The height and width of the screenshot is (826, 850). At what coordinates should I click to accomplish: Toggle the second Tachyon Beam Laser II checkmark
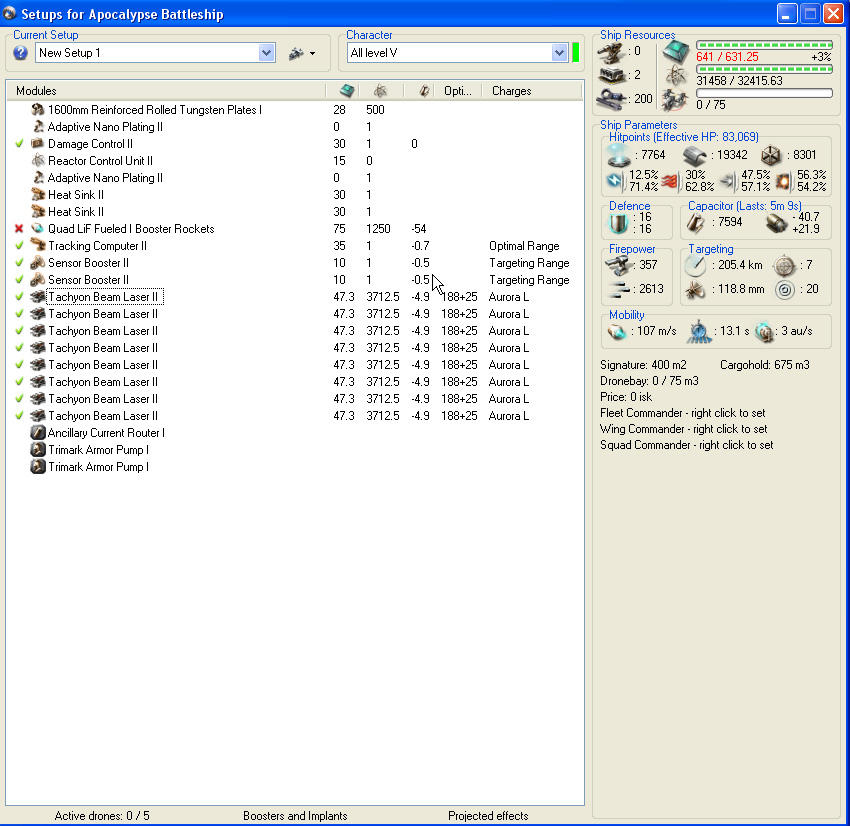[20, 314]
